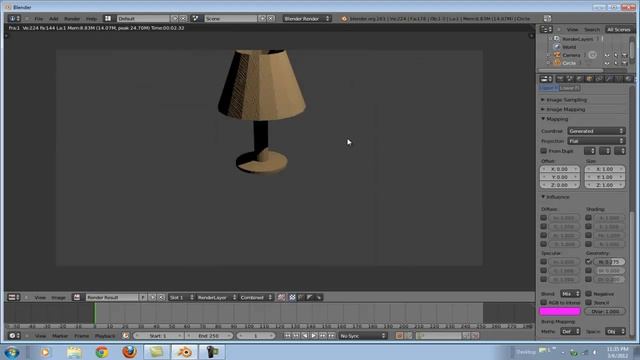Open Google Chrome from the taskbar
This screenshot has width=640, height=360.
102,351
